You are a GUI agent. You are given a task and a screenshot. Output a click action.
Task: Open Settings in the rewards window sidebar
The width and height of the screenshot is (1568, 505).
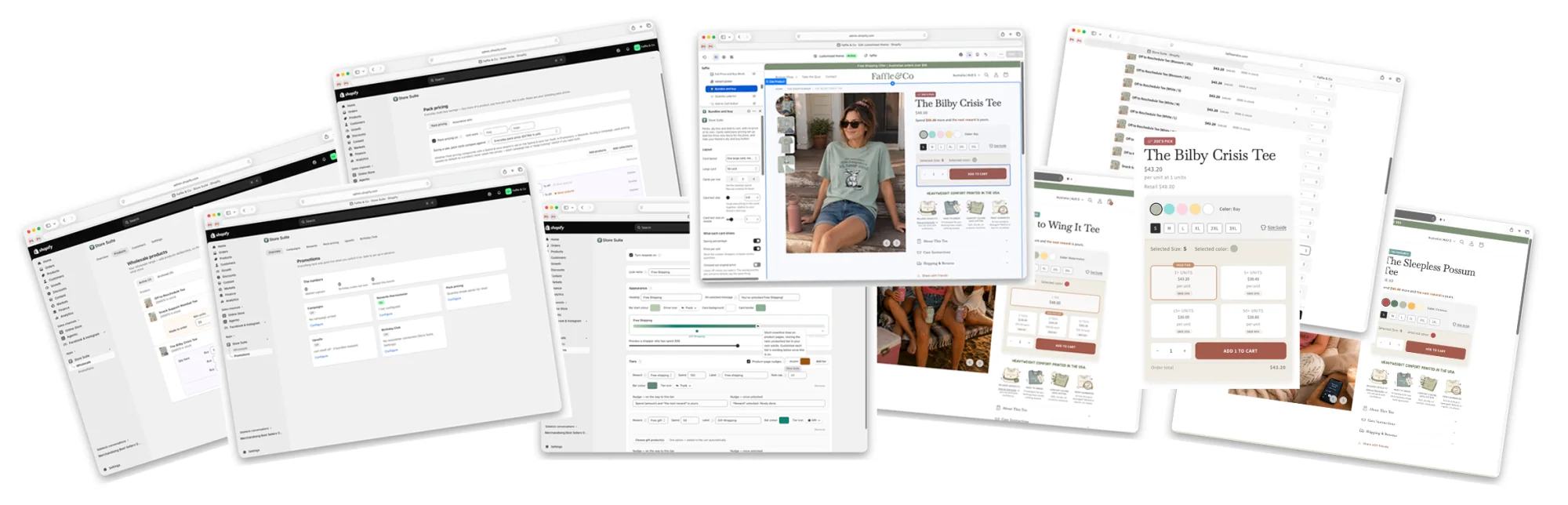[556, 446]
